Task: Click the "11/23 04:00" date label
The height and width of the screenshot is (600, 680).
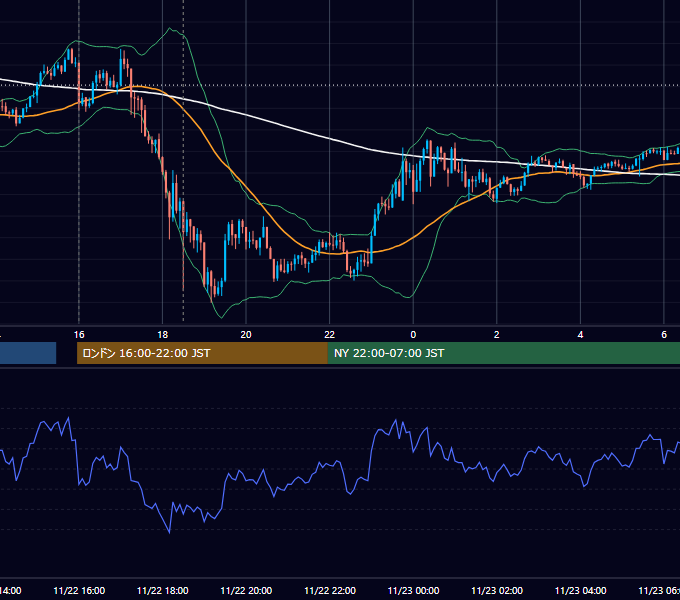Action: click(x=581, y=590)
